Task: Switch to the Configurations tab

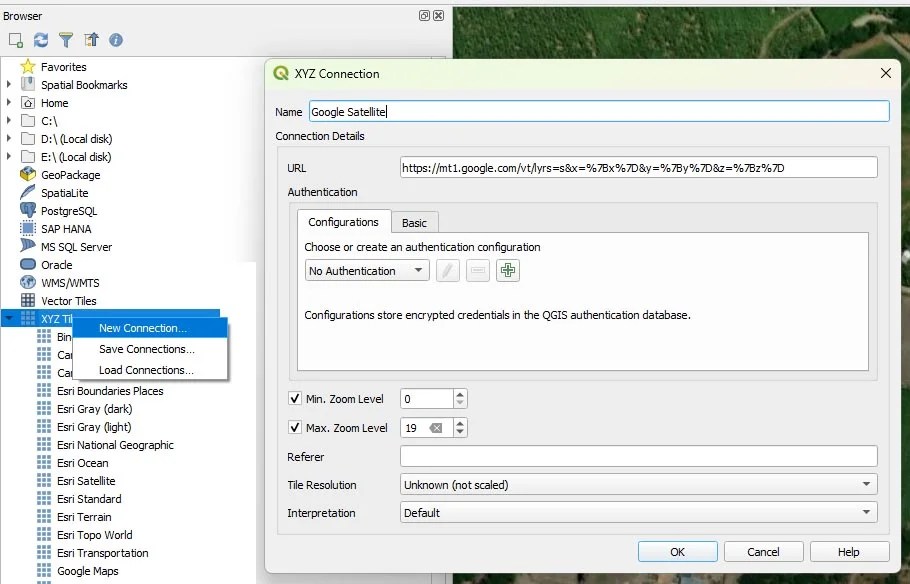Action: tap(344, 222)
